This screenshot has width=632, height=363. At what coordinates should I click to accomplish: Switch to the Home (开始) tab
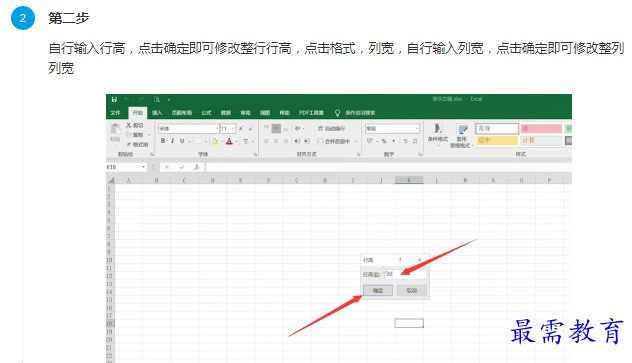137,113
